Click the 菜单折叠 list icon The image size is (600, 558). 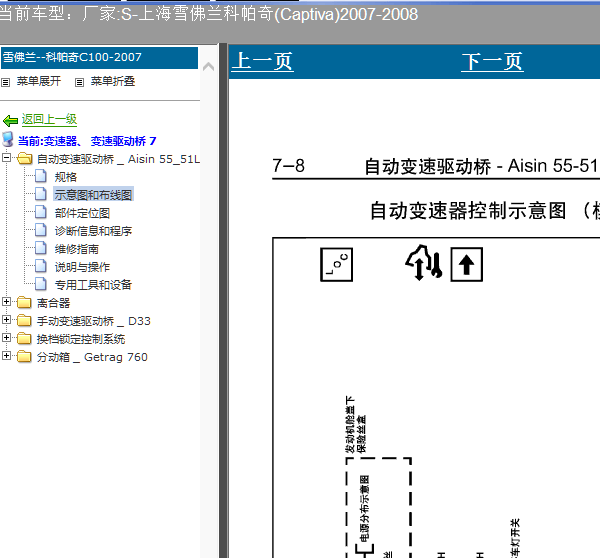click(x=79, y=82)
